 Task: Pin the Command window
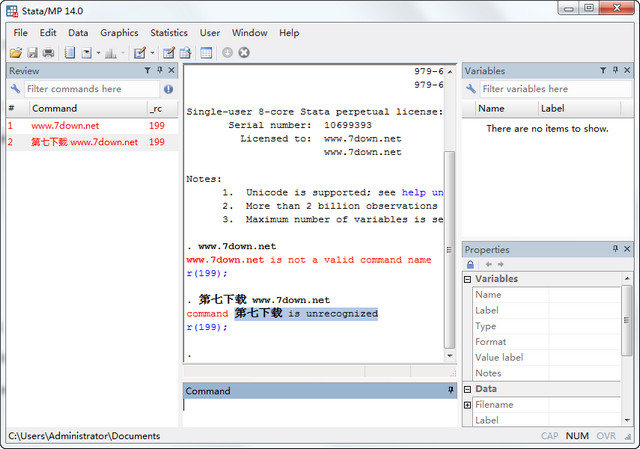(451, 390)
